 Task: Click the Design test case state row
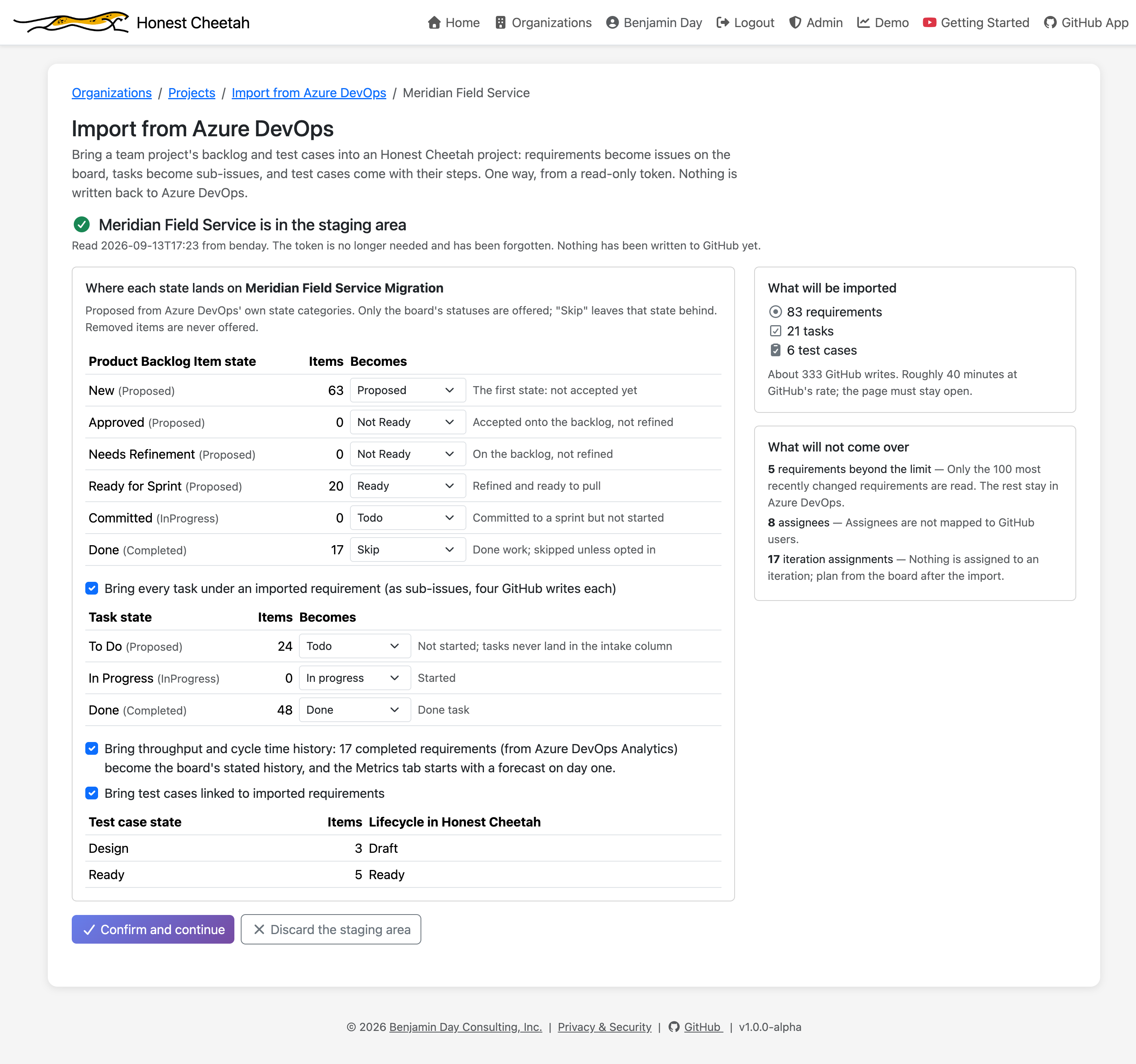pos(403,848)
